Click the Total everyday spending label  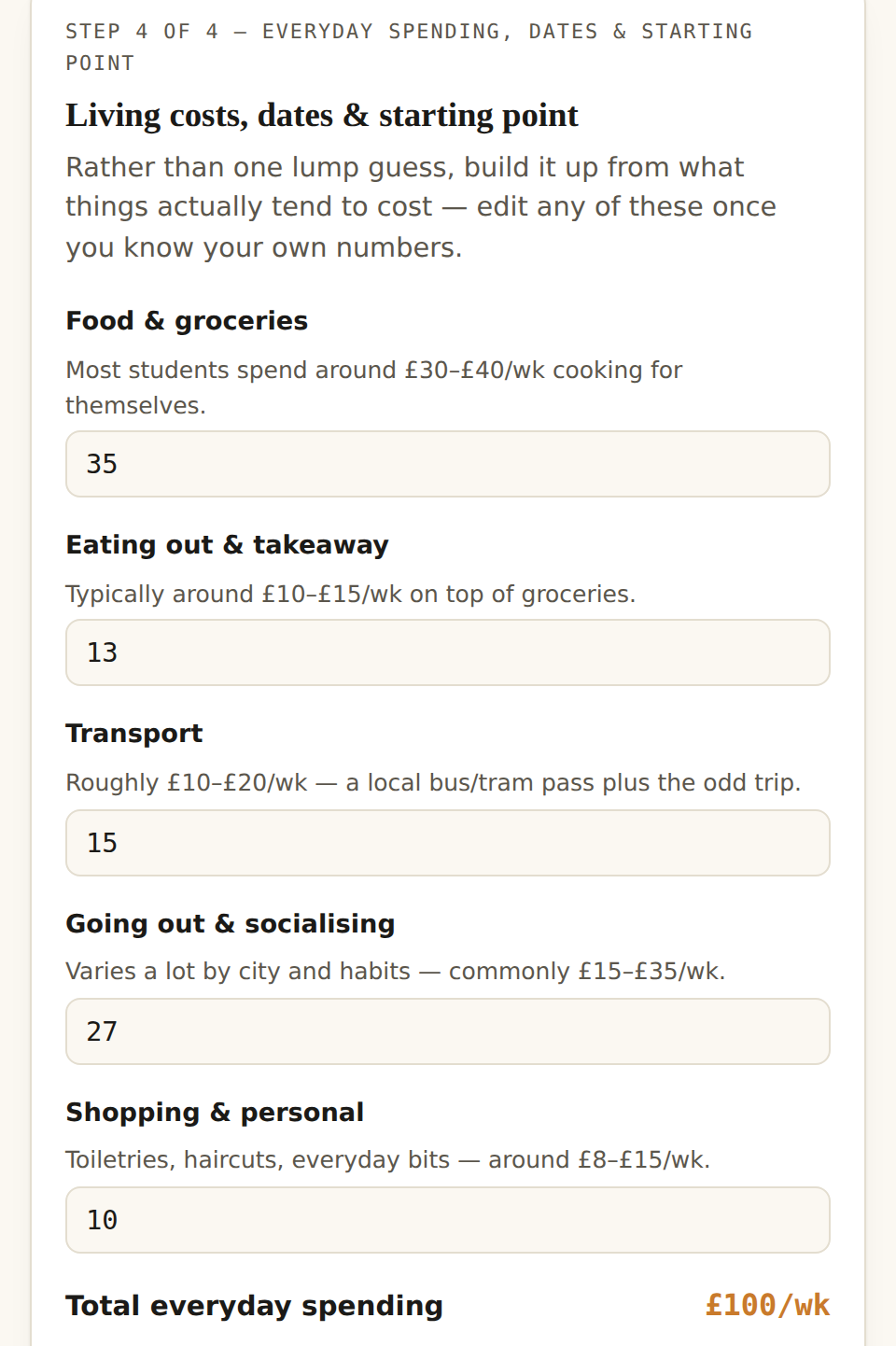point(254,1306)
